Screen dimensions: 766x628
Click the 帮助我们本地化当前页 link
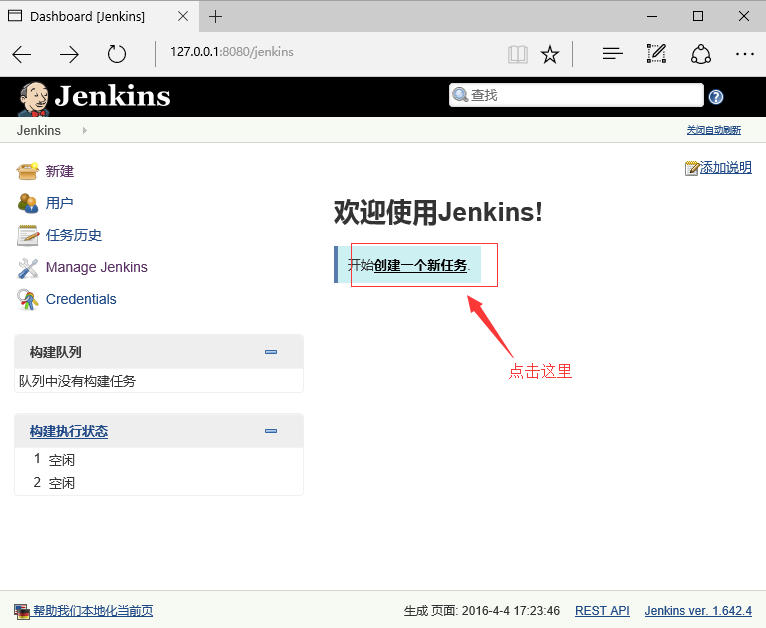(93, 610)
